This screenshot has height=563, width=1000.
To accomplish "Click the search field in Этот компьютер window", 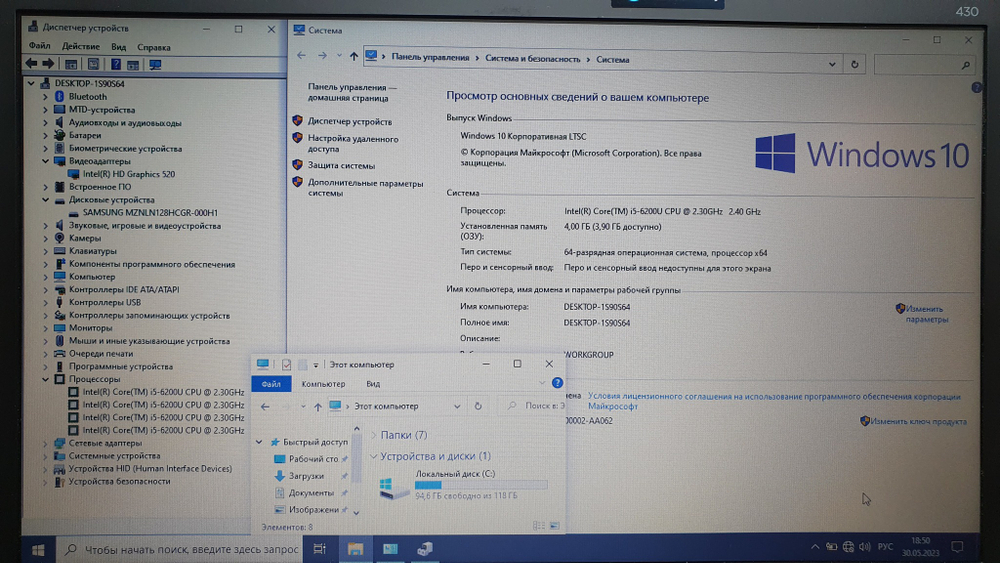I will (x=534, y=406).
